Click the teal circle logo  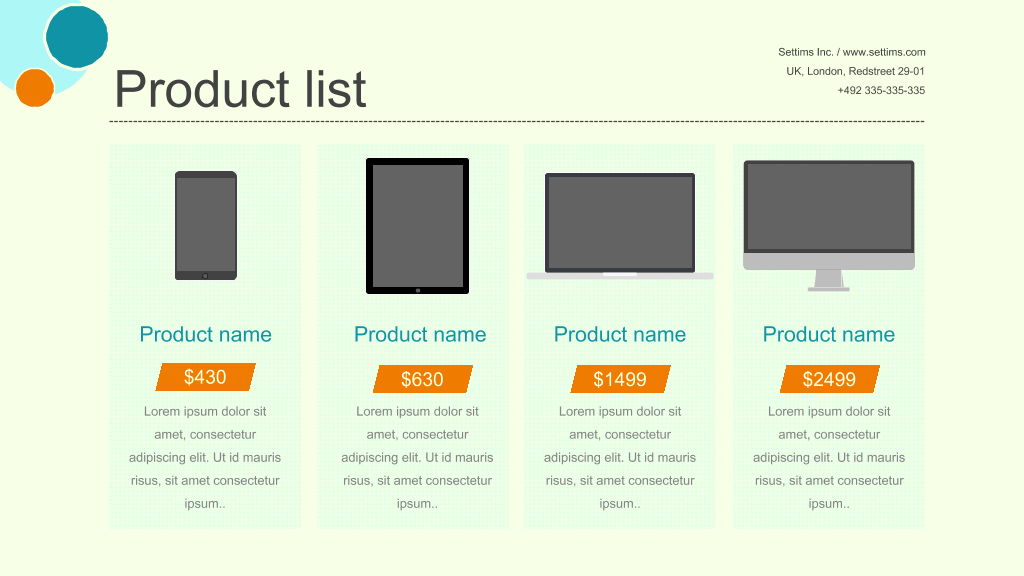click(x=77, y=37)
